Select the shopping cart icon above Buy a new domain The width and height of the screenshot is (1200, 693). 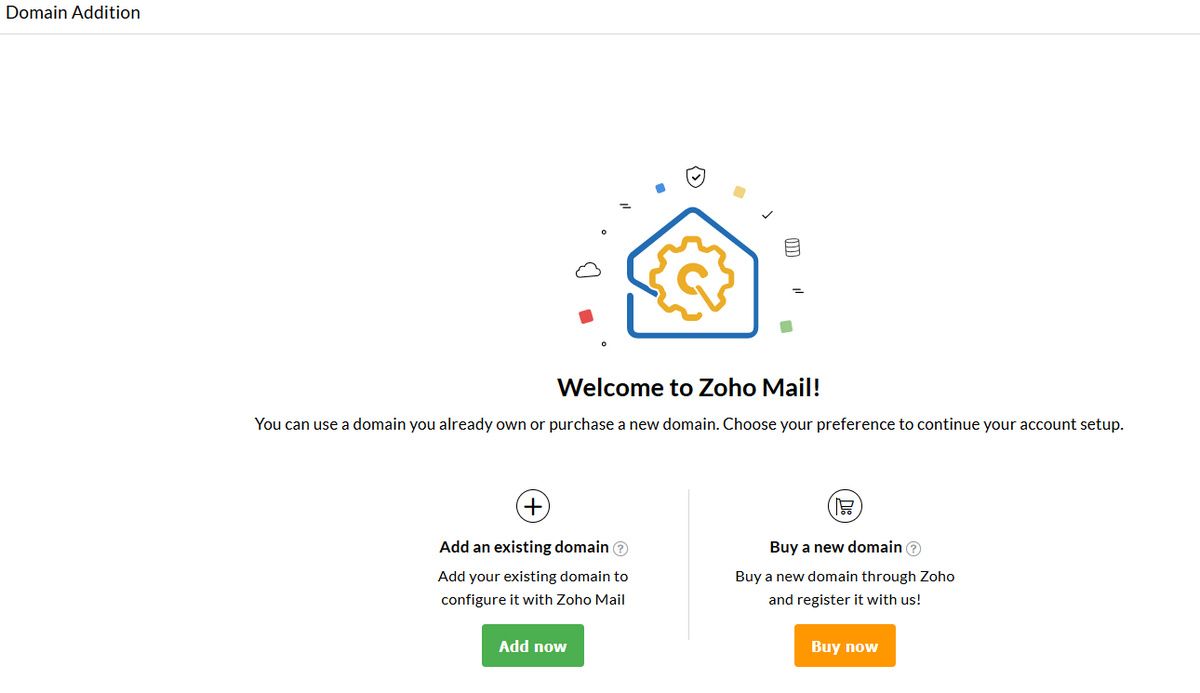tap(845, 506)
